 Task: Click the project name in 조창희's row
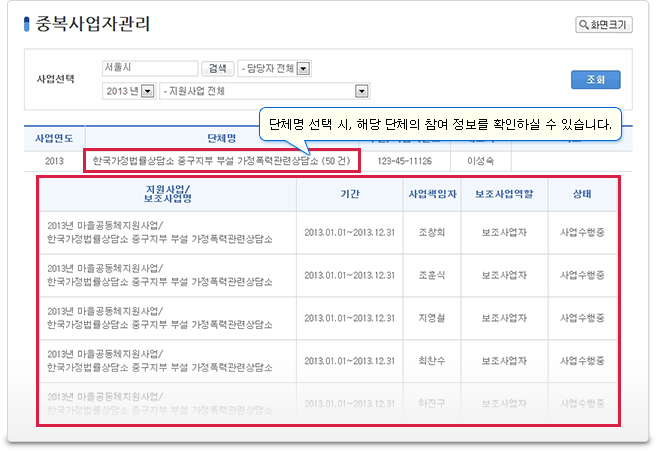pos(160,233)
